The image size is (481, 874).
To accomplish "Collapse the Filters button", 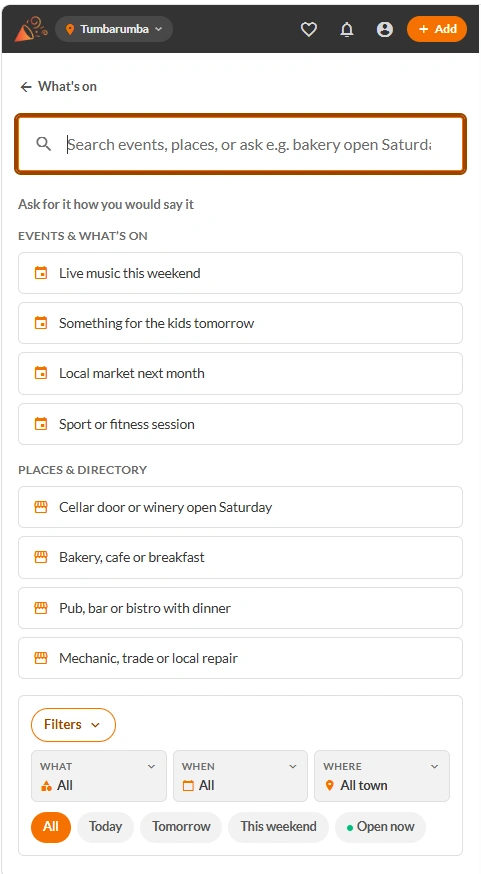I will click(x=73, y=725).
